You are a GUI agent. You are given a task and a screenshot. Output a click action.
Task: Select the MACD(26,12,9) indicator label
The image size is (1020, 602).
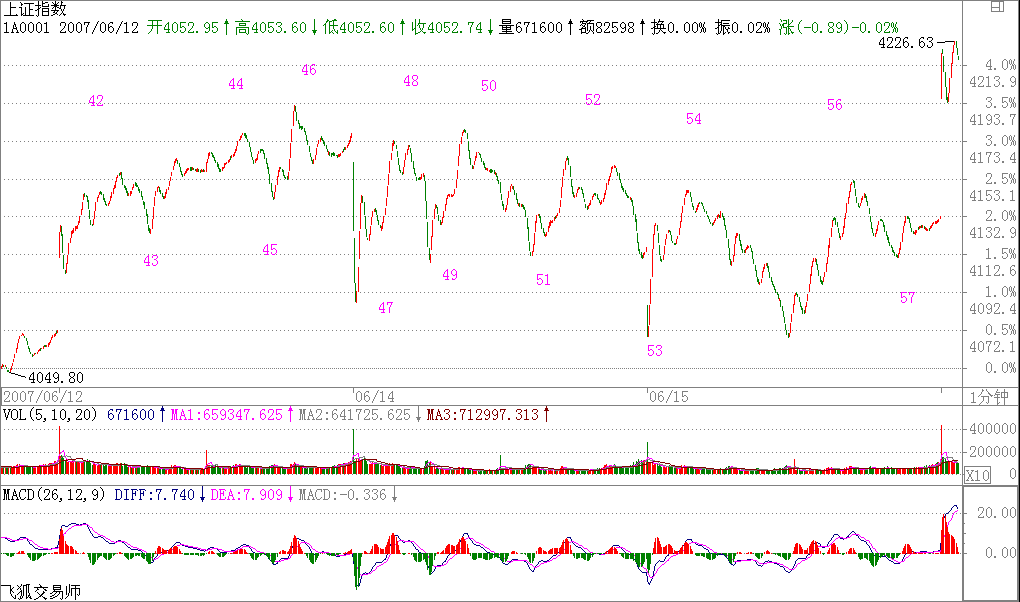[55, 494]
